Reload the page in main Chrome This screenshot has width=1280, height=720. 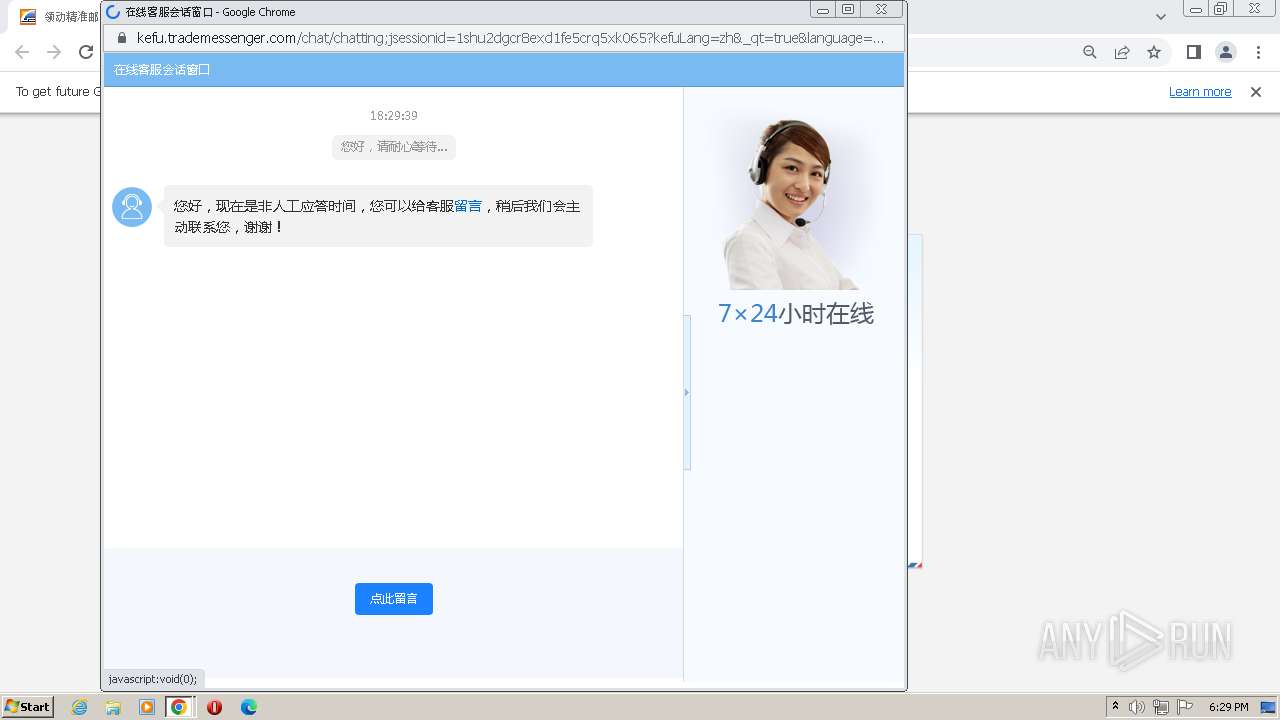click(x=86, y=52)
